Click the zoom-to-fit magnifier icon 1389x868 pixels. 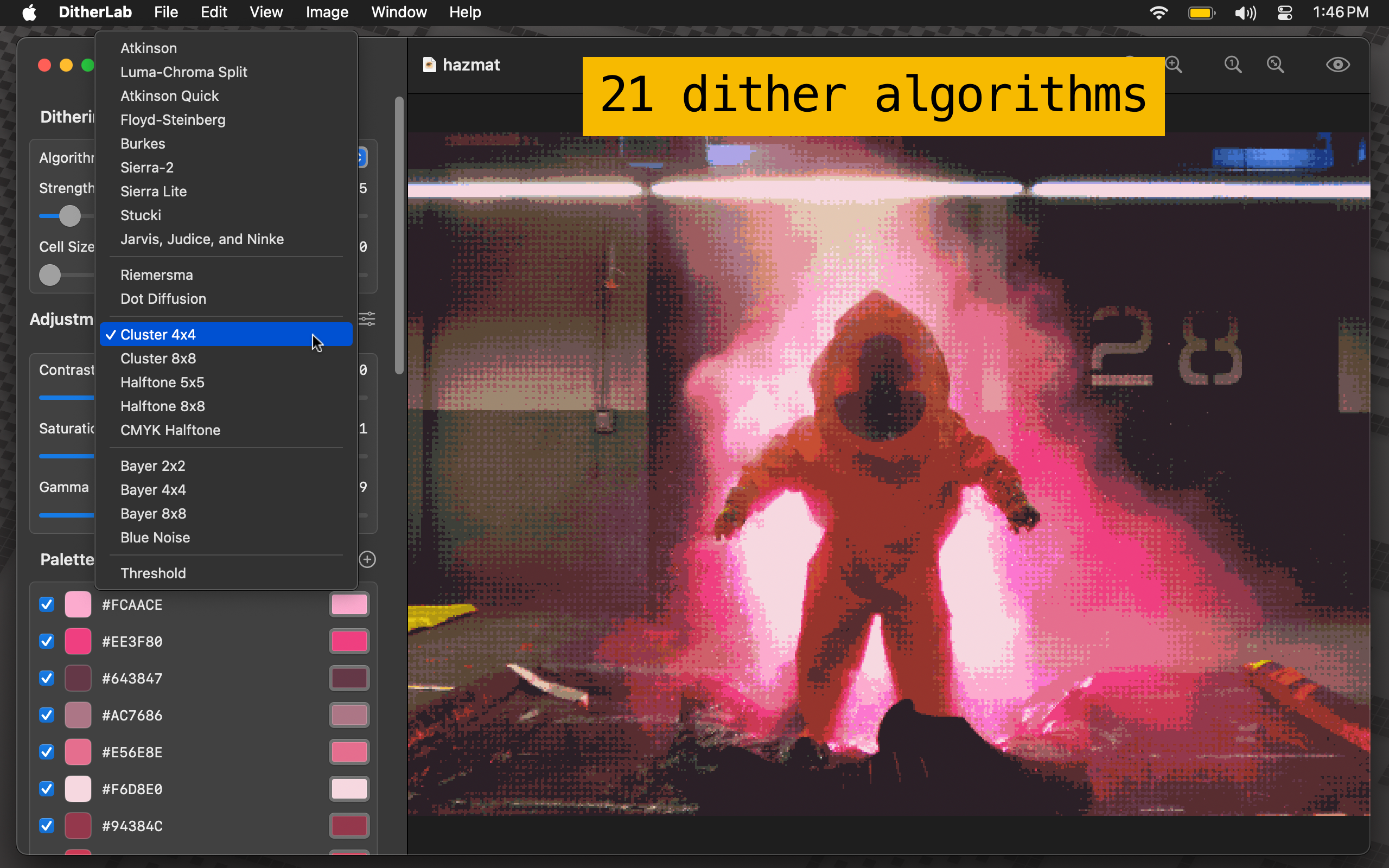pos(1276,65)
